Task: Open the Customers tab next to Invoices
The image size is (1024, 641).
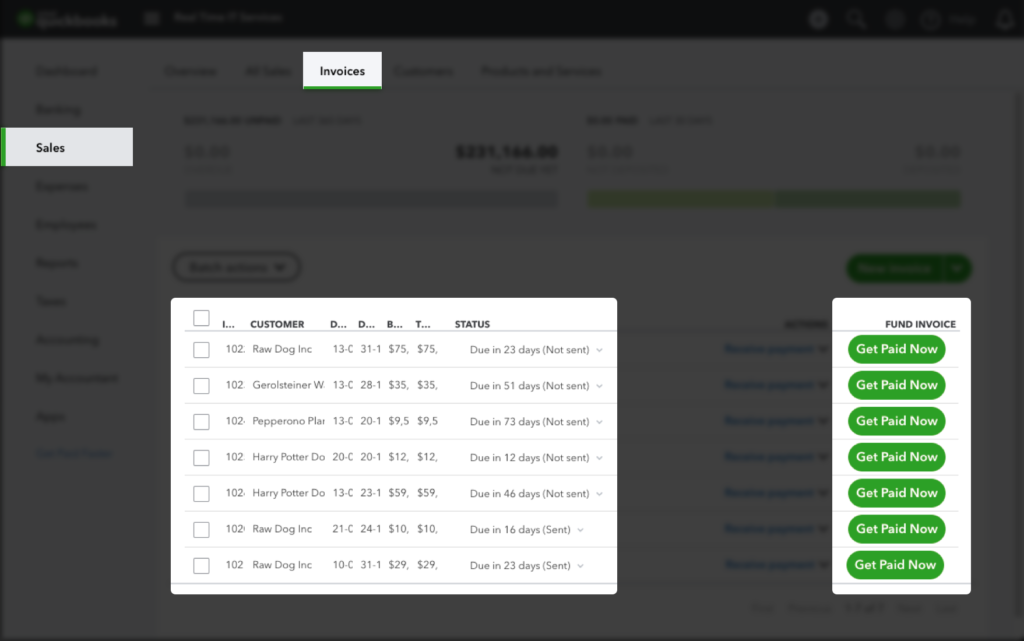Action: [x=423, y=70]
